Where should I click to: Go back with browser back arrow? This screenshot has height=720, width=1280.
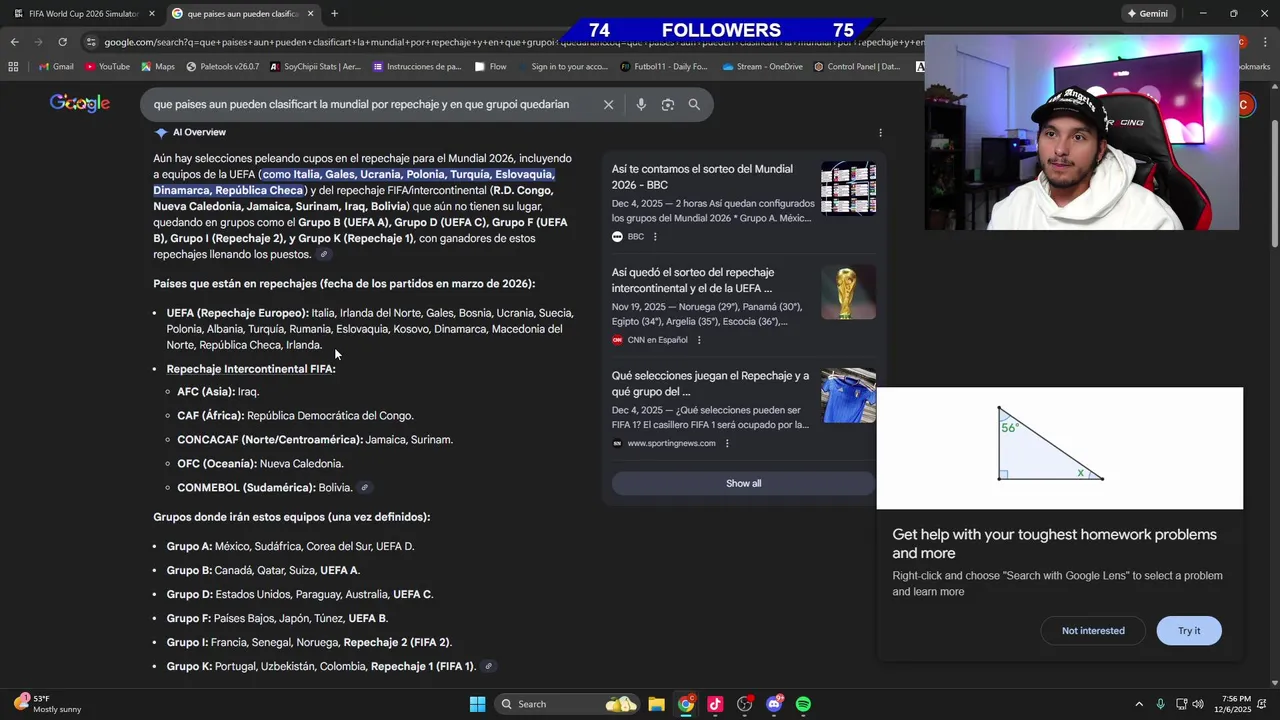click(14, 42)
